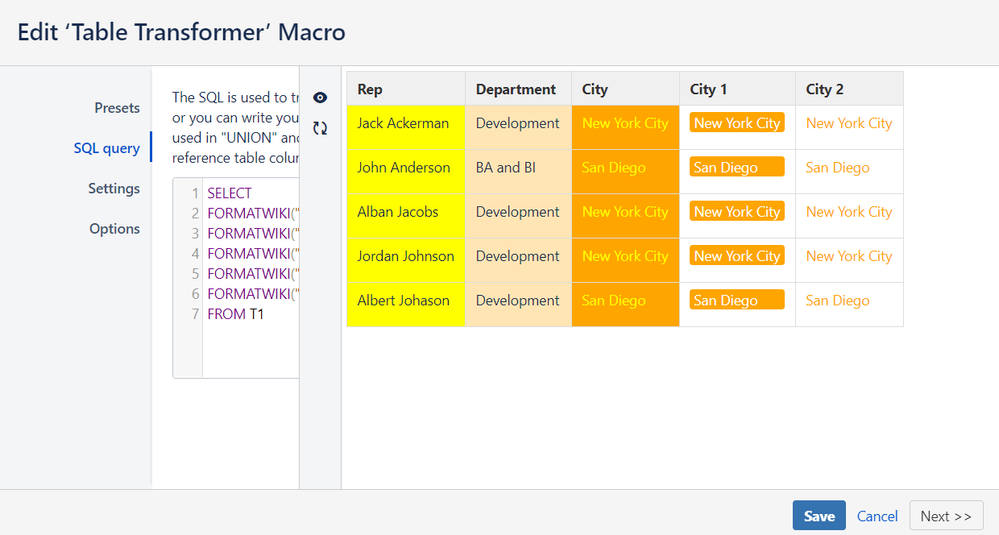
Task: Open the Presets tab
Action: [x=117, y=108]
